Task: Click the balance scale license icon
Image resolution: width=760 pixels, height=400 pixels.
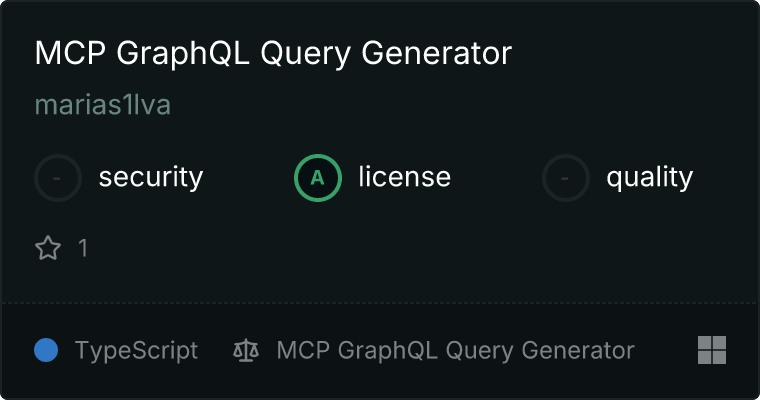Action: (x=246, y=350)
